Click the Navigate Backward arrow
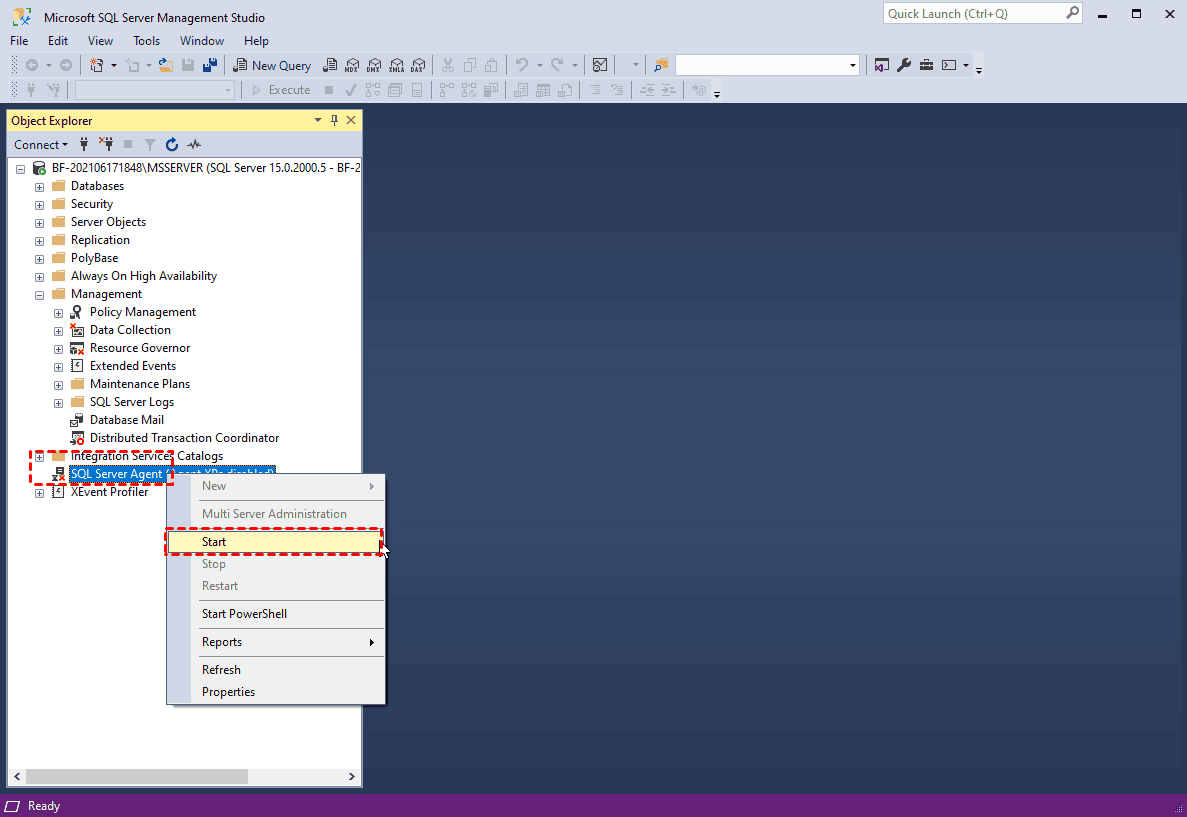 32,66
